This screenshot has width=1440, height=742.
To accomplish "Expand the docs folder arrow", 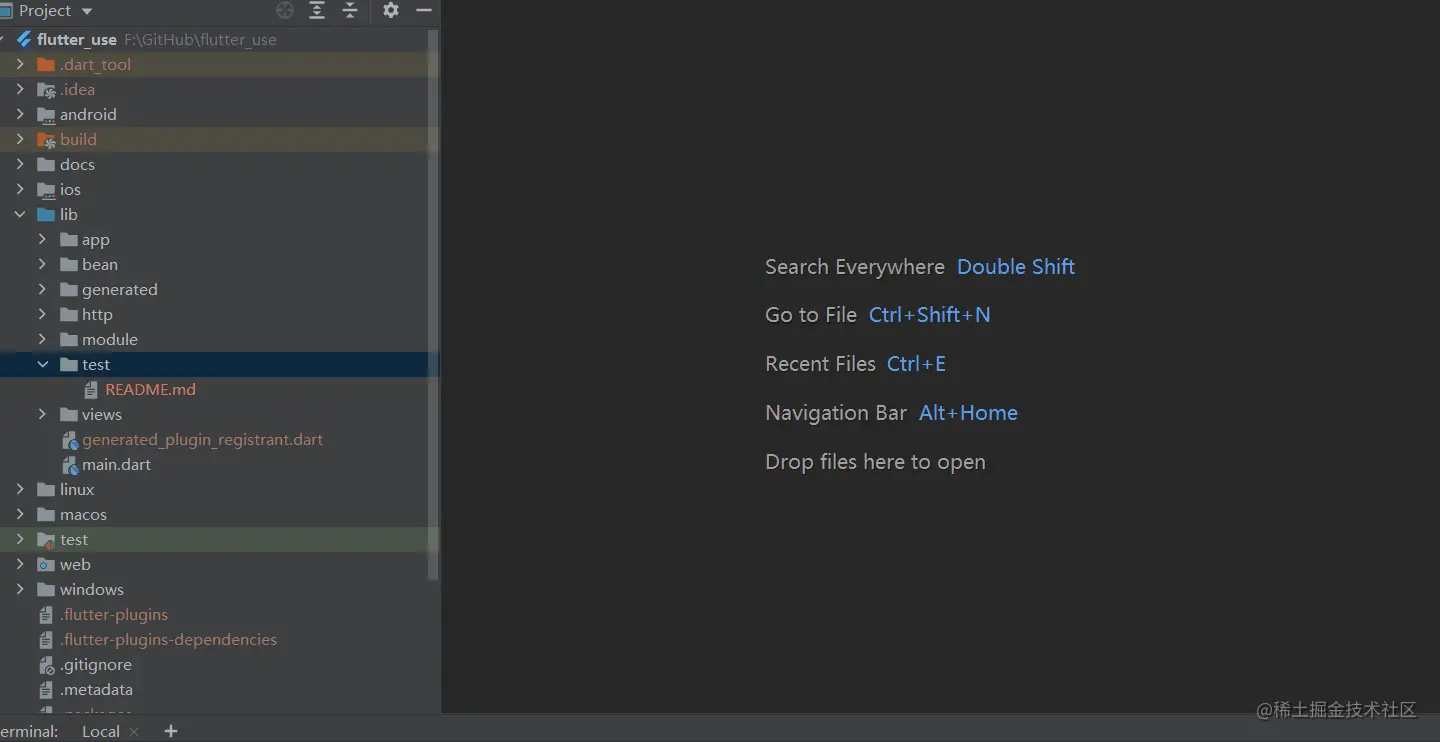I will pyautogui.click(x=20, y=165).
